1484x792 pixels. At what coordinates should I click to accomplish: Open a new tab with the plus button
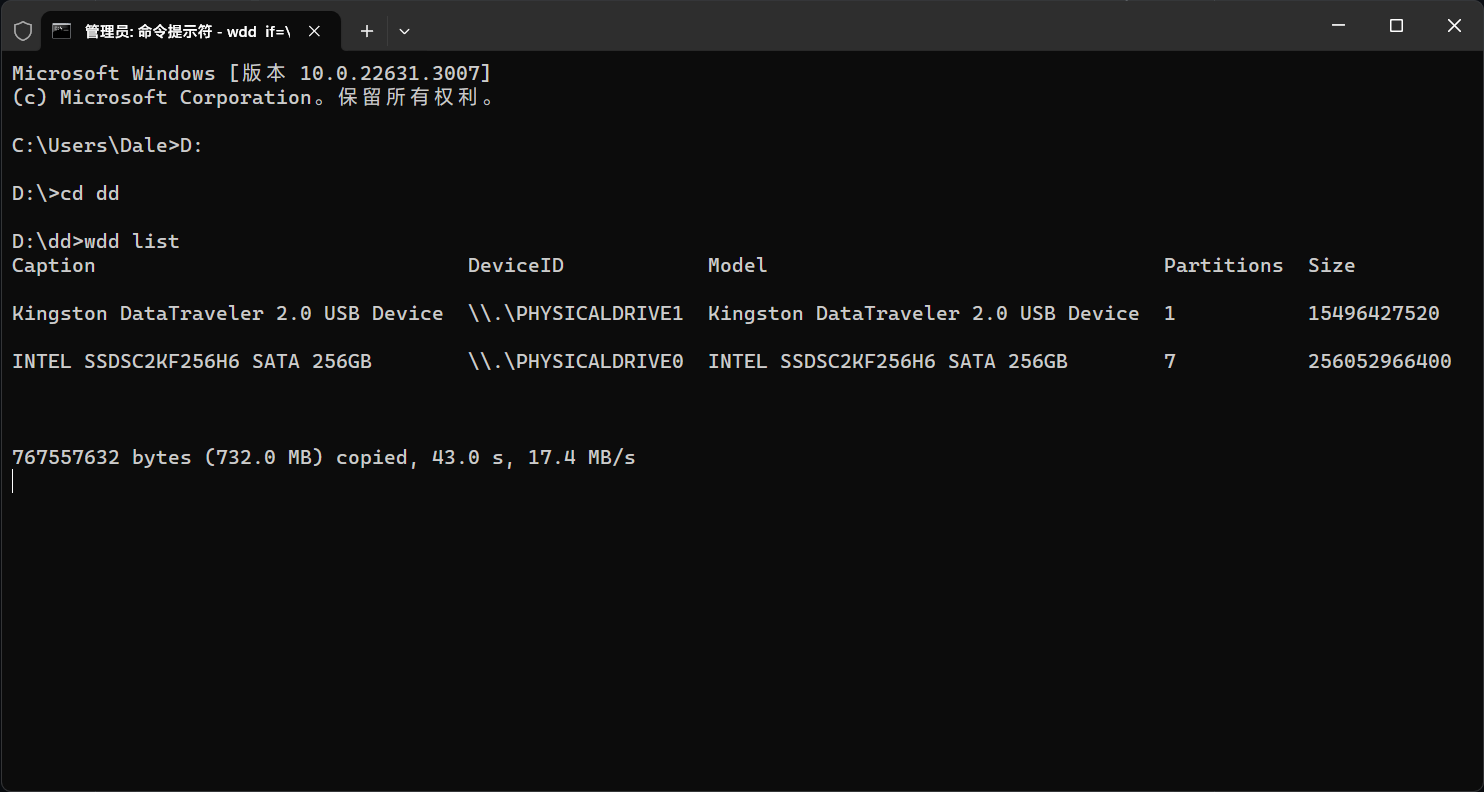[367, 31]
